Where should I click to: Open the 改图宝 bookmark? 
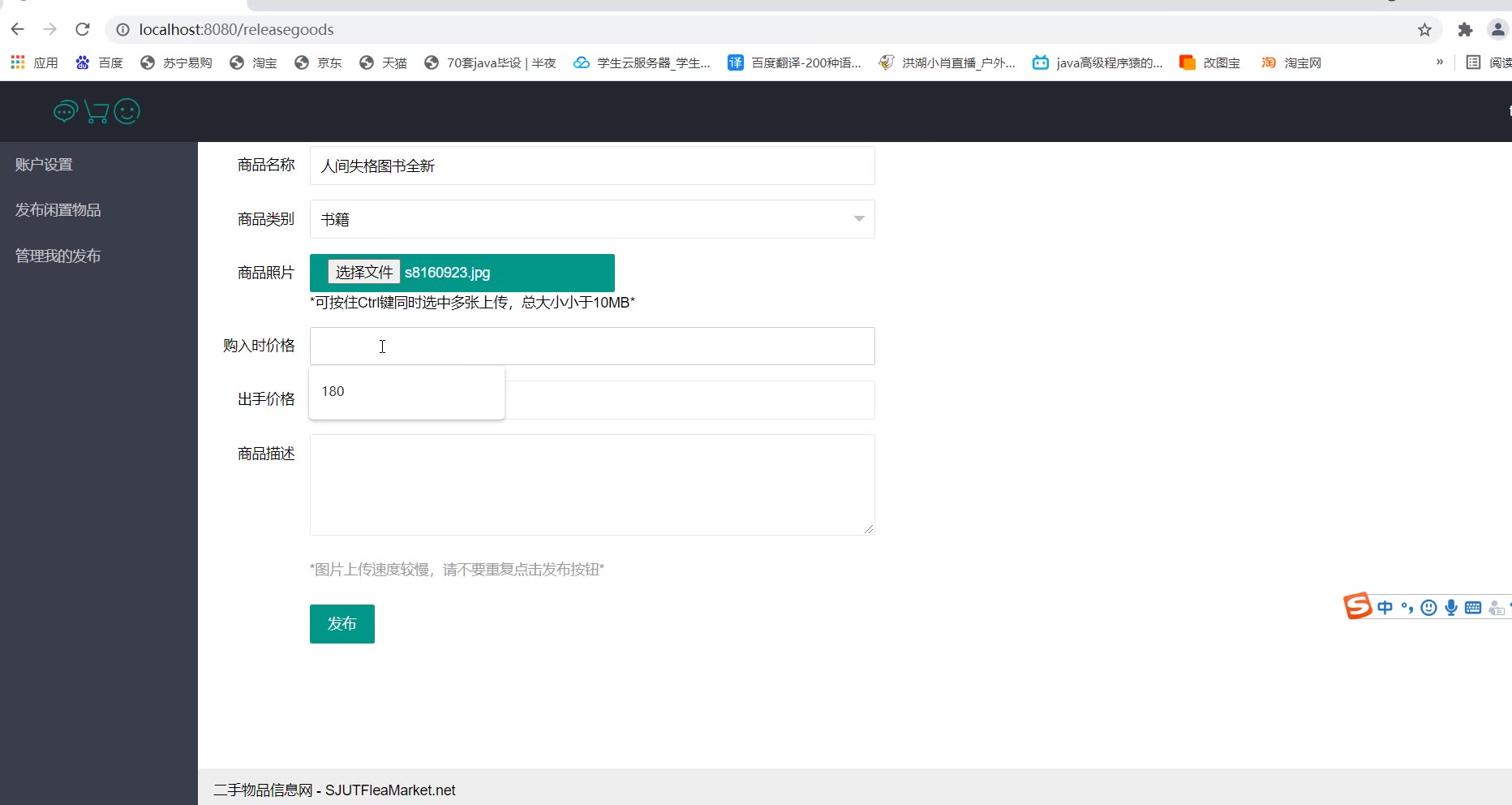coord(1209,62)
